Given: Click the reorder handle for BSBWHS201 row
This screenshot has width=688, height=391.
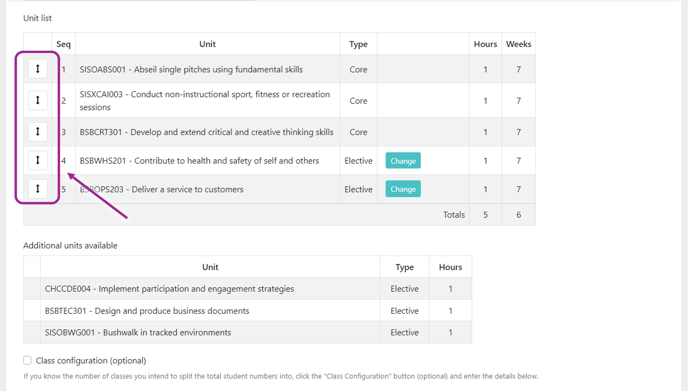Looking at the screenshot, I should click(x=38, y=160).
